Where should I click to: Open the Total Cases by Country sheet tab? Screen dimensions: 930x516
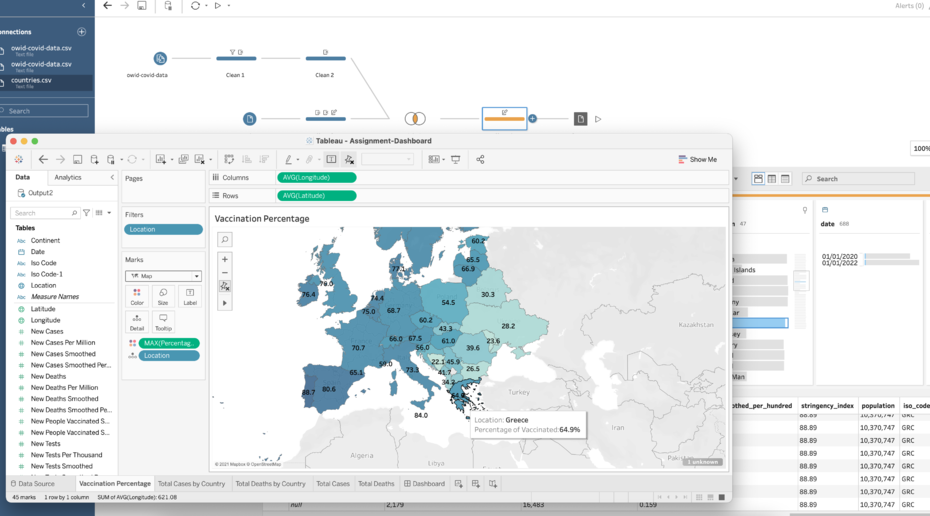[191, 483]
